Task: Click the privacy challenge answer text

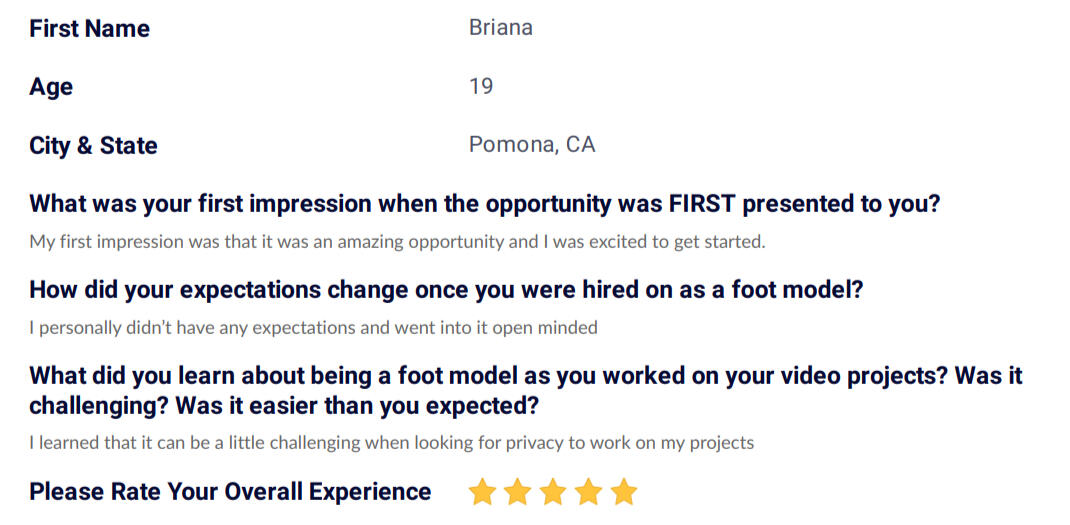Action: point(392,443)
